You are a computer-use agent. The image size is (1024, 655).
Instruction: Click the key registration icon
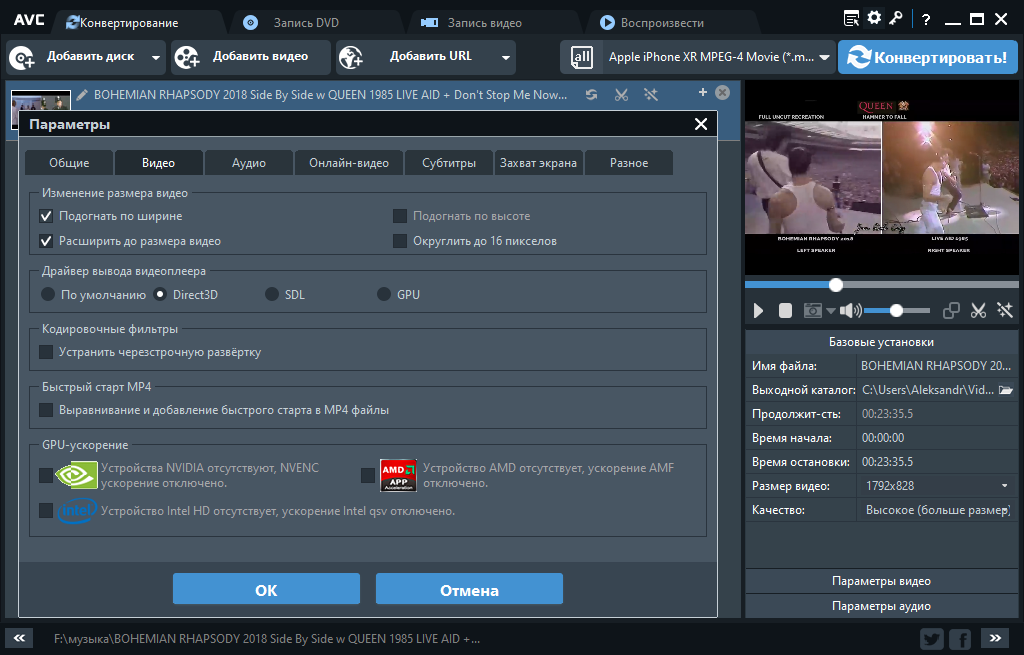[x=896, y=18]
